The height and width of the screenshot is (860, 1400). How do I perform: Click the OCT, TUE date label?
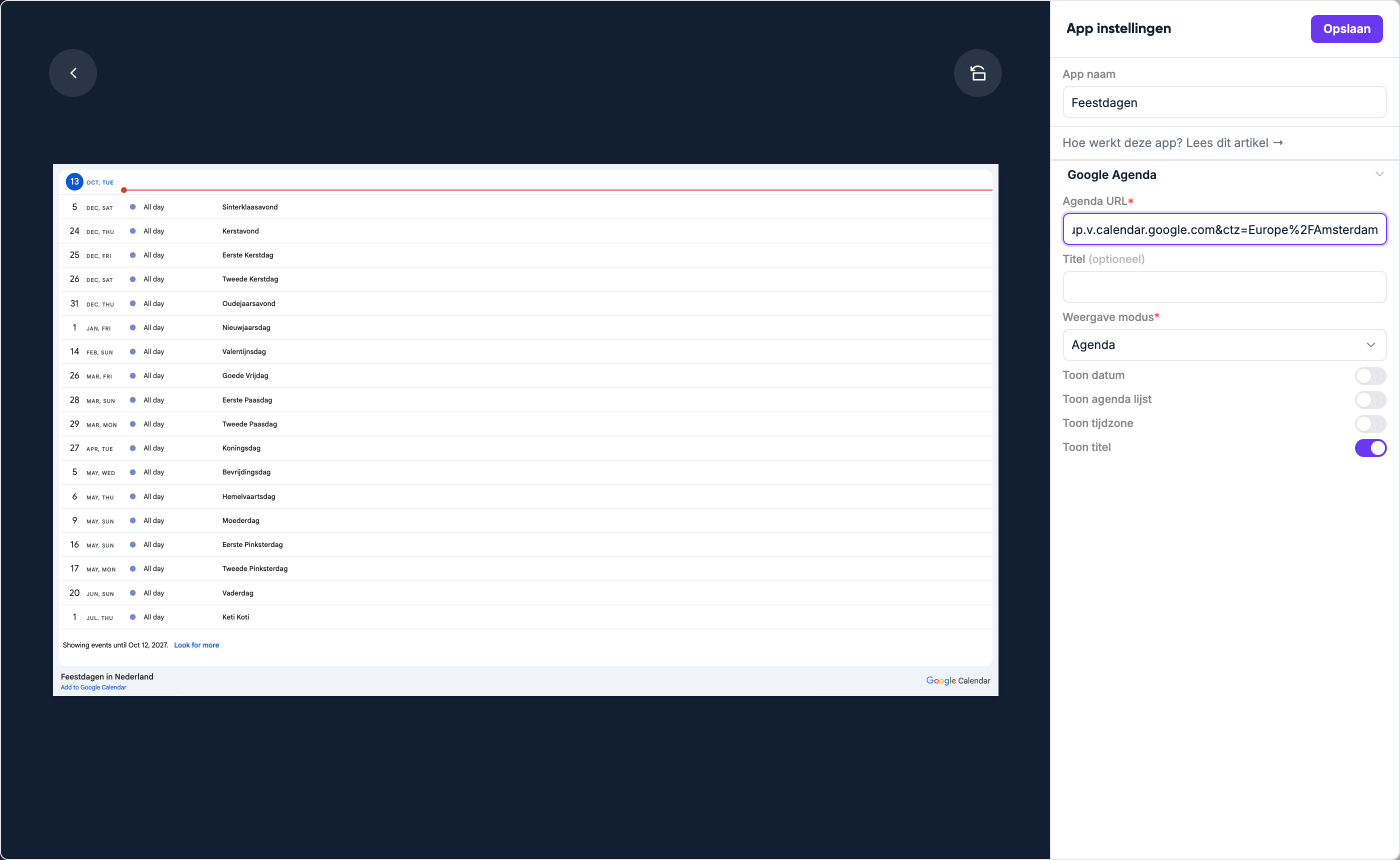pos(99,182)
